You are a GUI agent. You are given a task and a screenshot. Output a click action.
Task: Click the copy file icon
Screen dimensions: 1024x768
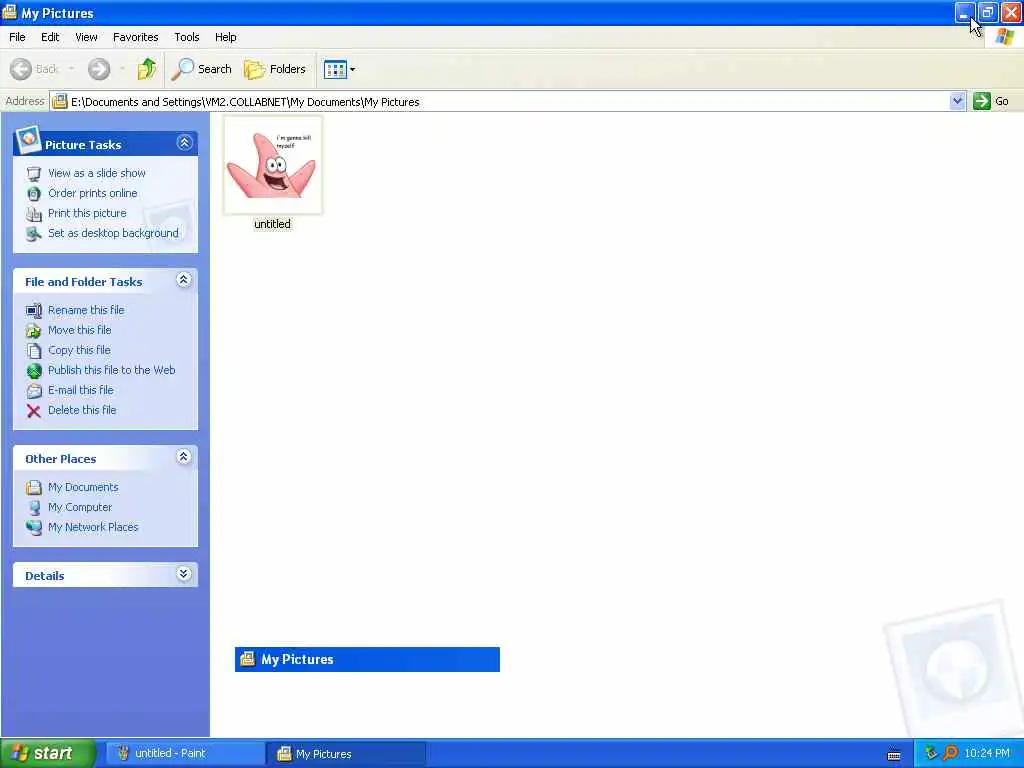[34, 351]
